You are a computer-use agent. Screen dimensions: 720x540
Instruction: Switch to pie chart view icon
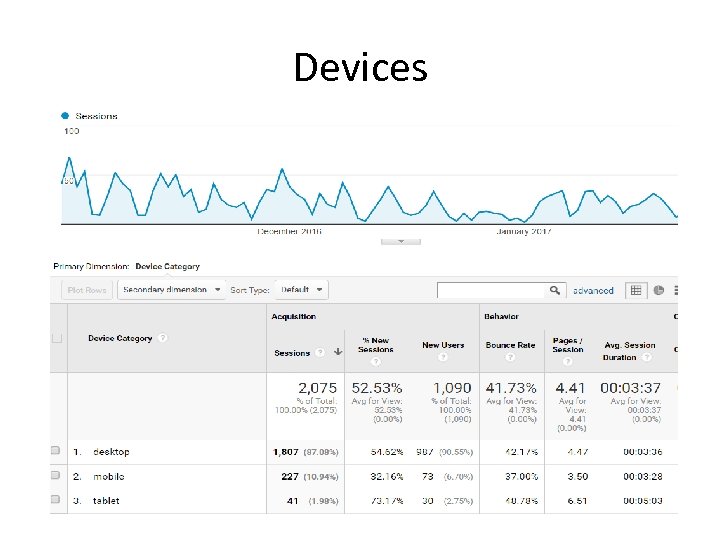tap(659, 290)
